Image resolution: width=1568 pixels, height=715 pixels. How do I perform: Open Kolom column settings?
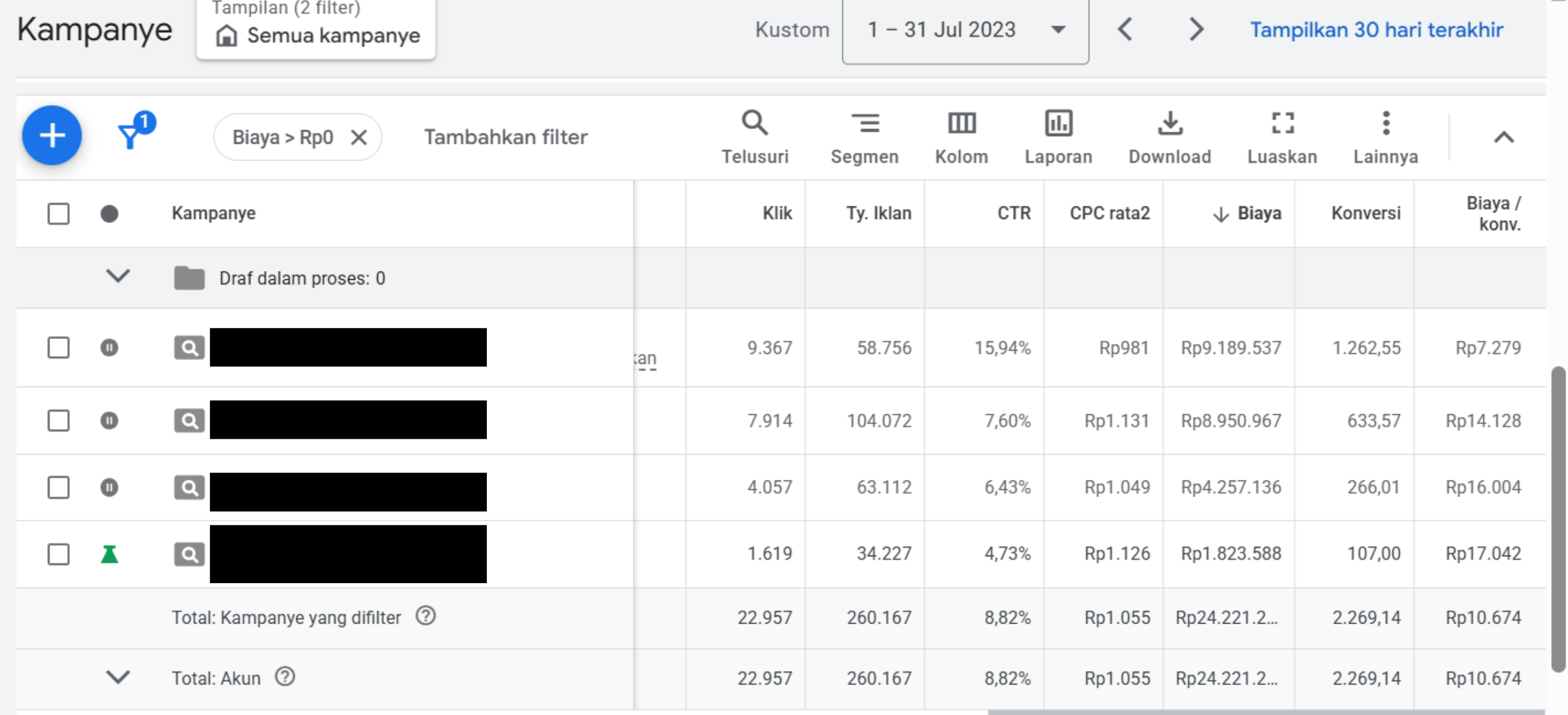tap(961, 137)
